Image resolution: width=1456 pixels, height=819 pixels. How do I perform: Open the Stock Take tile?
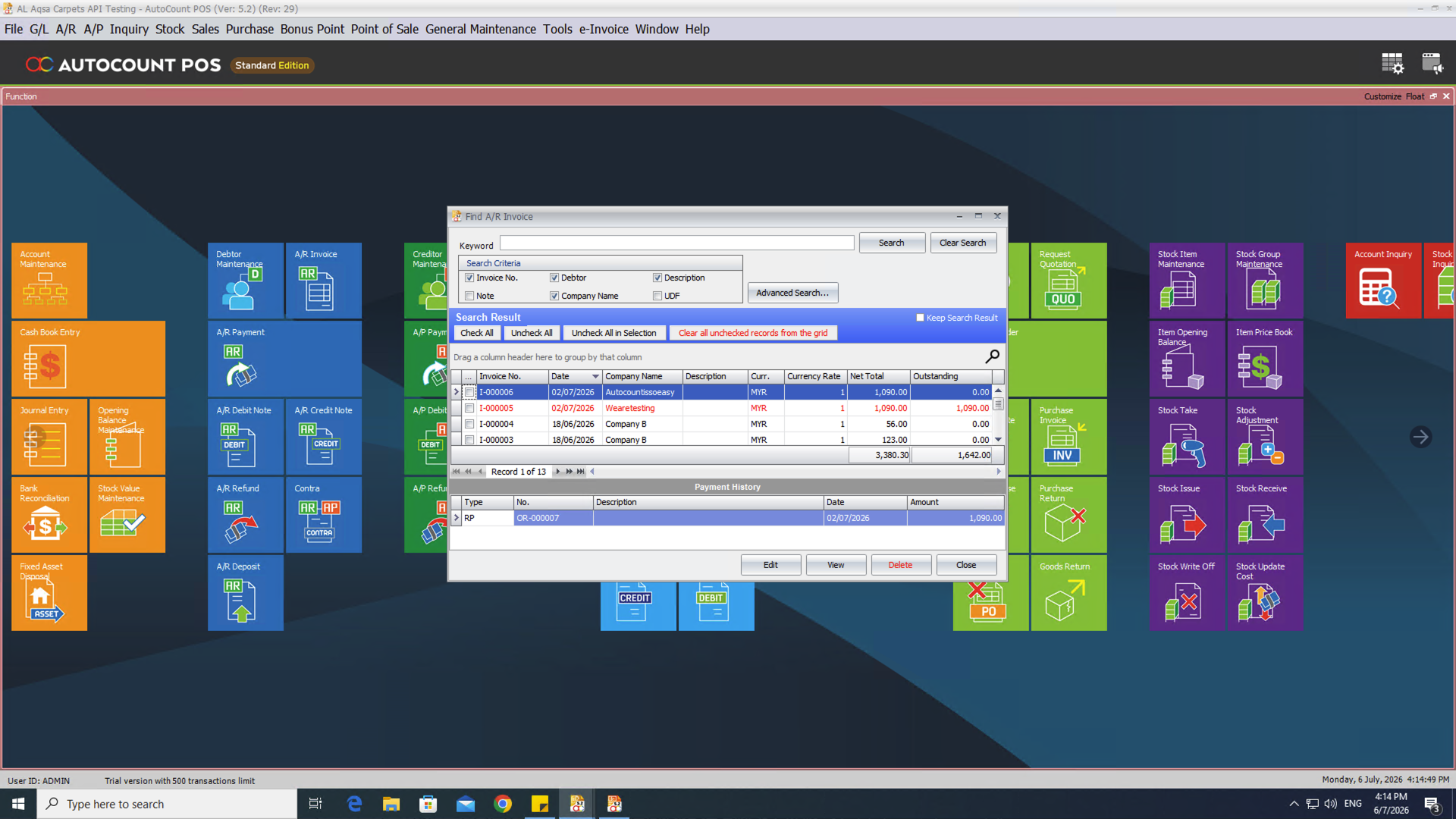click(1187, 437)
